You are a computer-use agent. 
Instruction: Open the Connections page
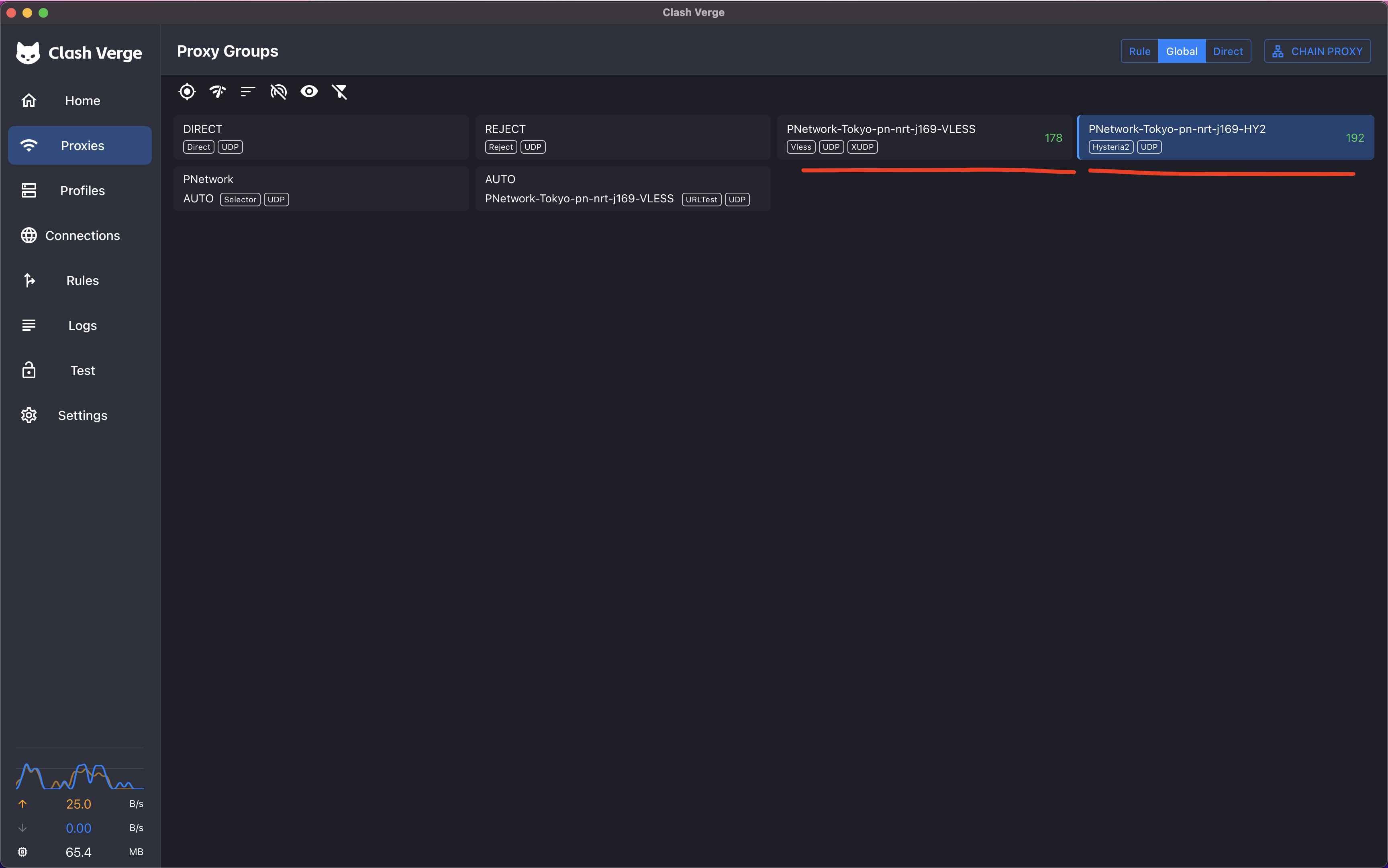pyautogui.click(x=80, y=235)
